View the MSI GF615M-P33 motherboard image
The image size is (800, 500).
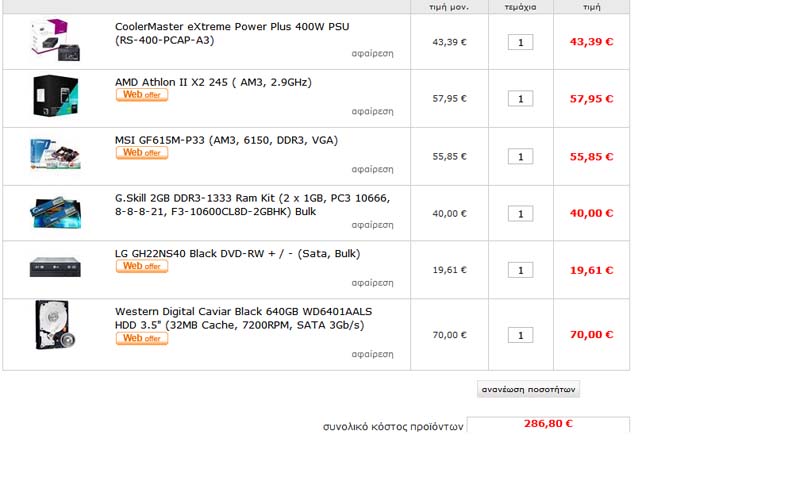coord(55,154)
